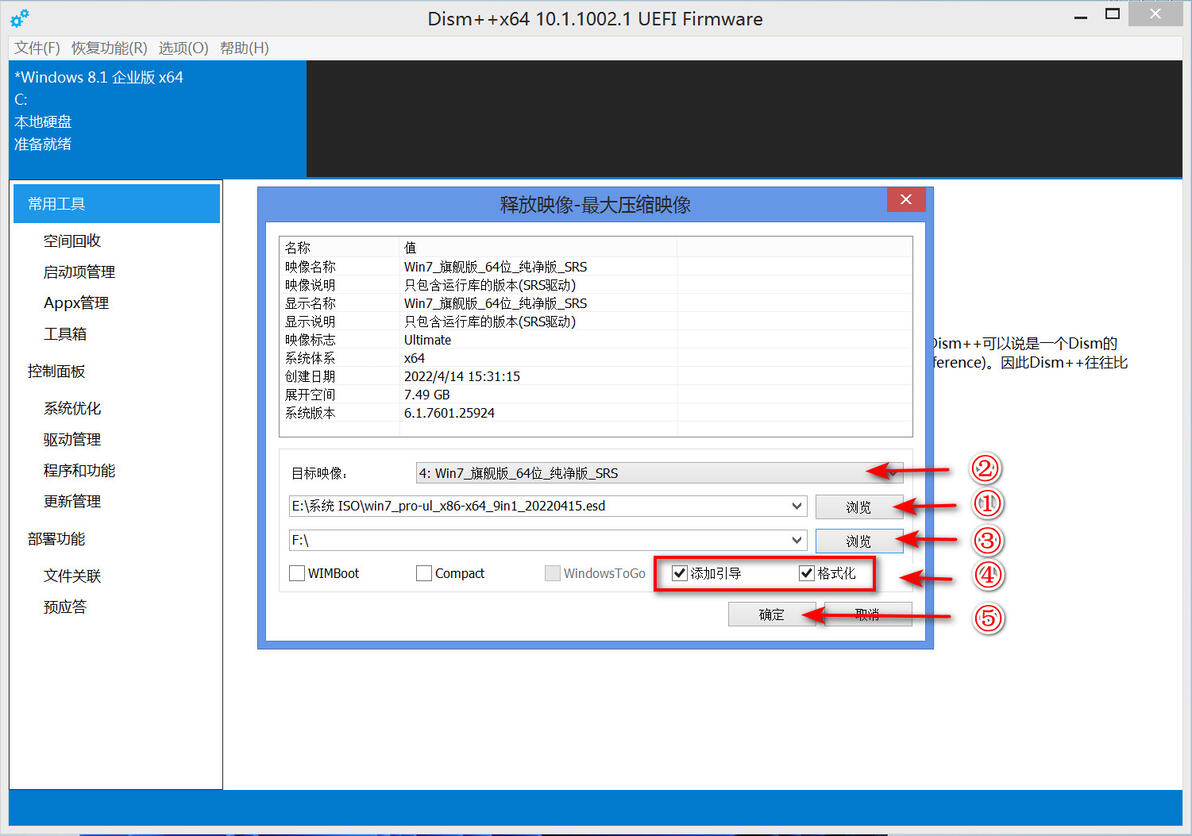Open 更新管理 in the sidebar

72,502
